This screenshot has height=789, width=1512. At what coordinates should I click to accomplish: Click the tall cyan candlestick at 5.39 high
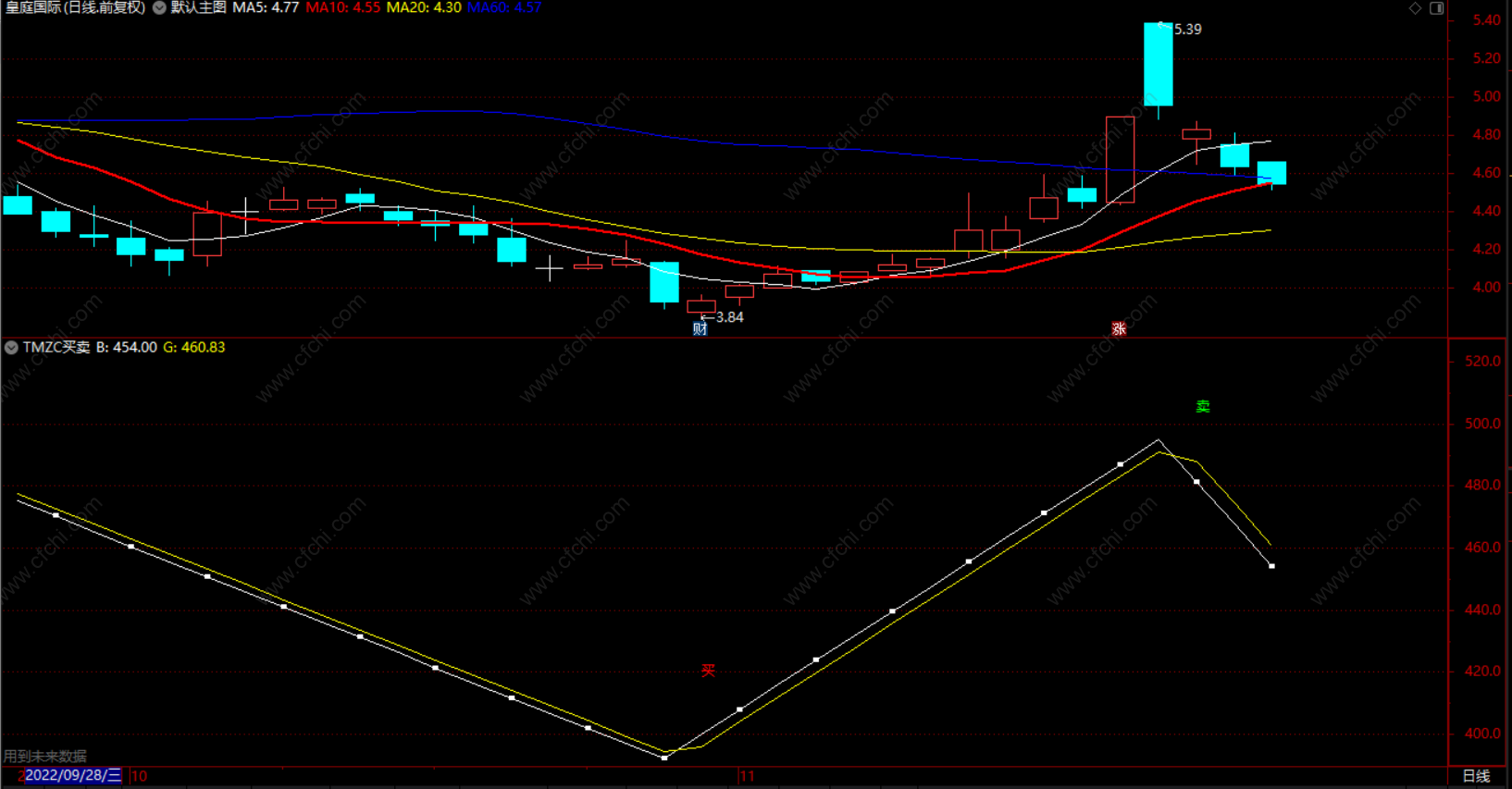point(1159,65)
